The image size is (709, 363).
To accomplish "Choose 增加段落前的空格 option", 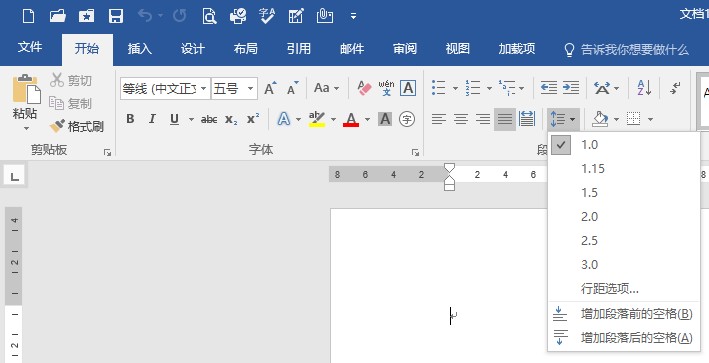I will point(624,314).
